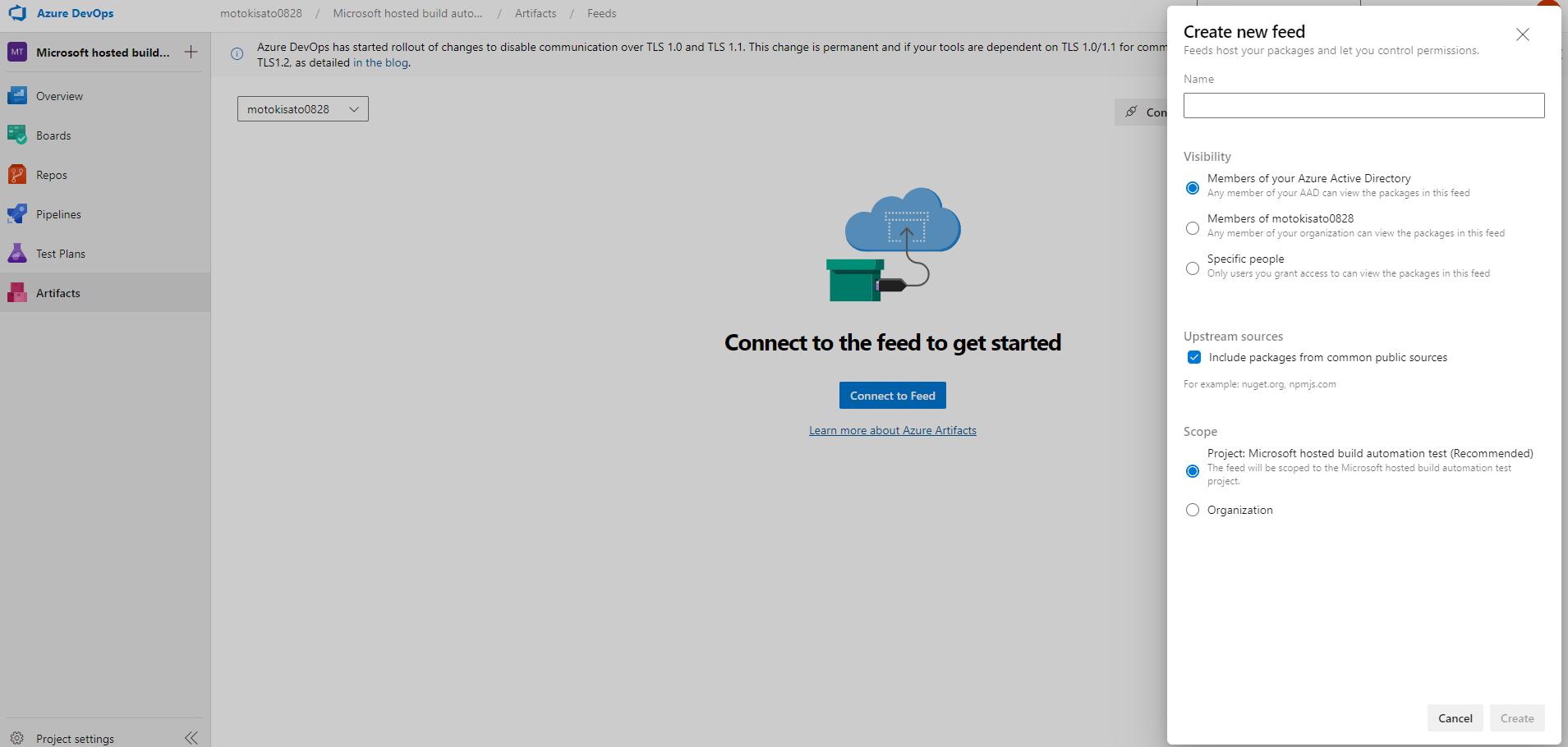Viewport: 1568px width, 747px height.
Task: Click the Artifacts breadcrumb
Action: coord(536,13)
